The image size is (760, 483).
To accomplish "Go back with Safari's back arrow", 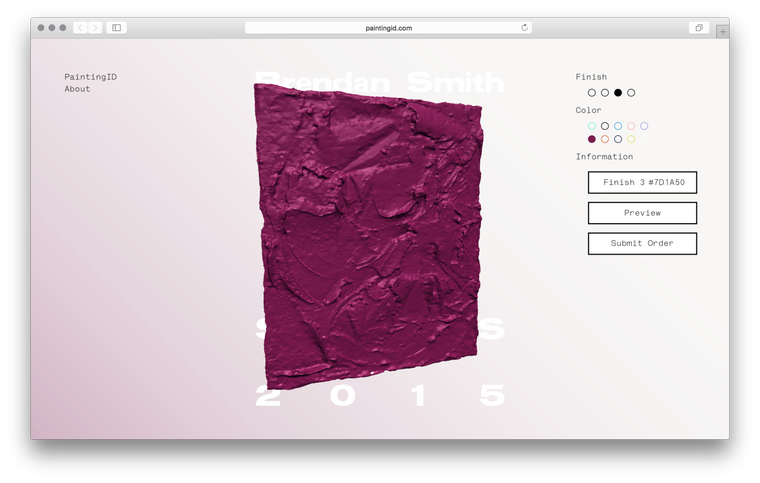I will [80, 28].
